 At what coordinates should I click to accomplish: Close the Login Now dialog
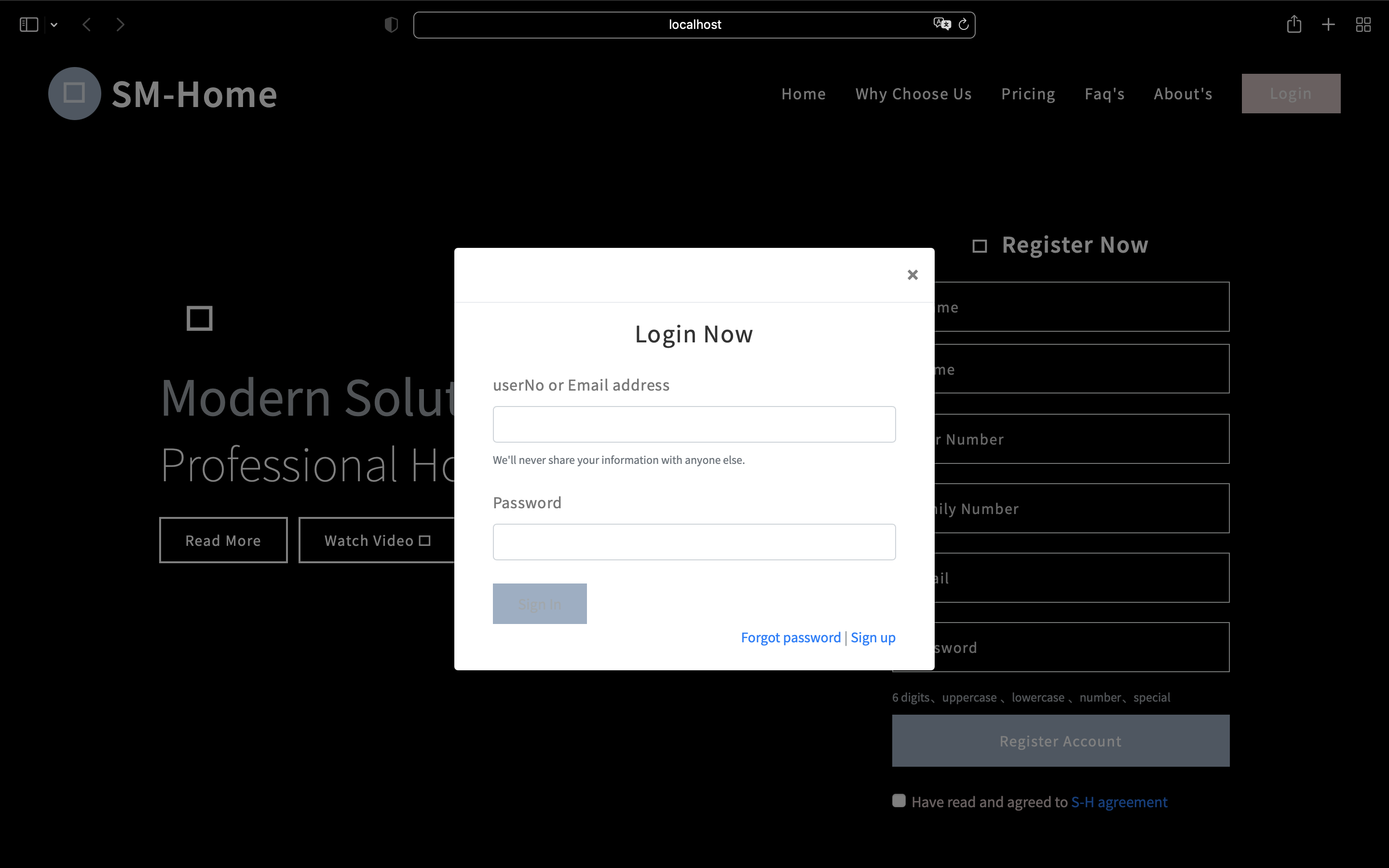pyautogui.click(x=912, y=275)
